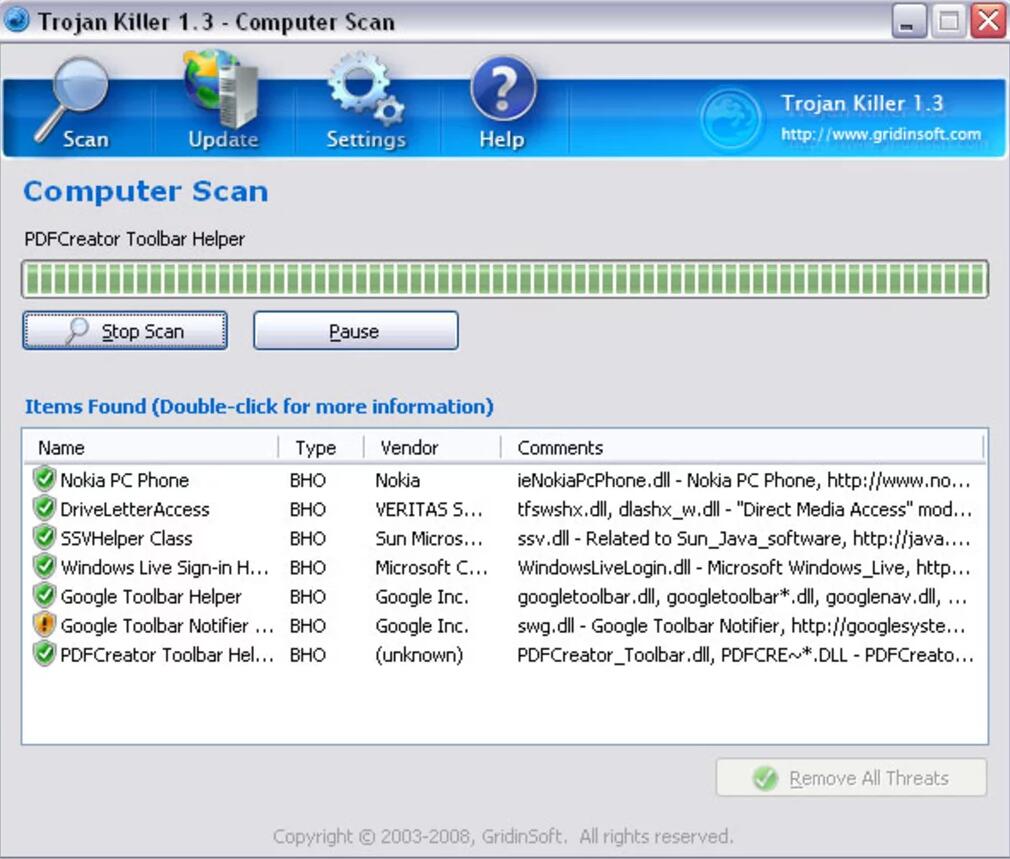Open the Settings gears icon
Screen dimensions: 1010x859
click(365, 97)
